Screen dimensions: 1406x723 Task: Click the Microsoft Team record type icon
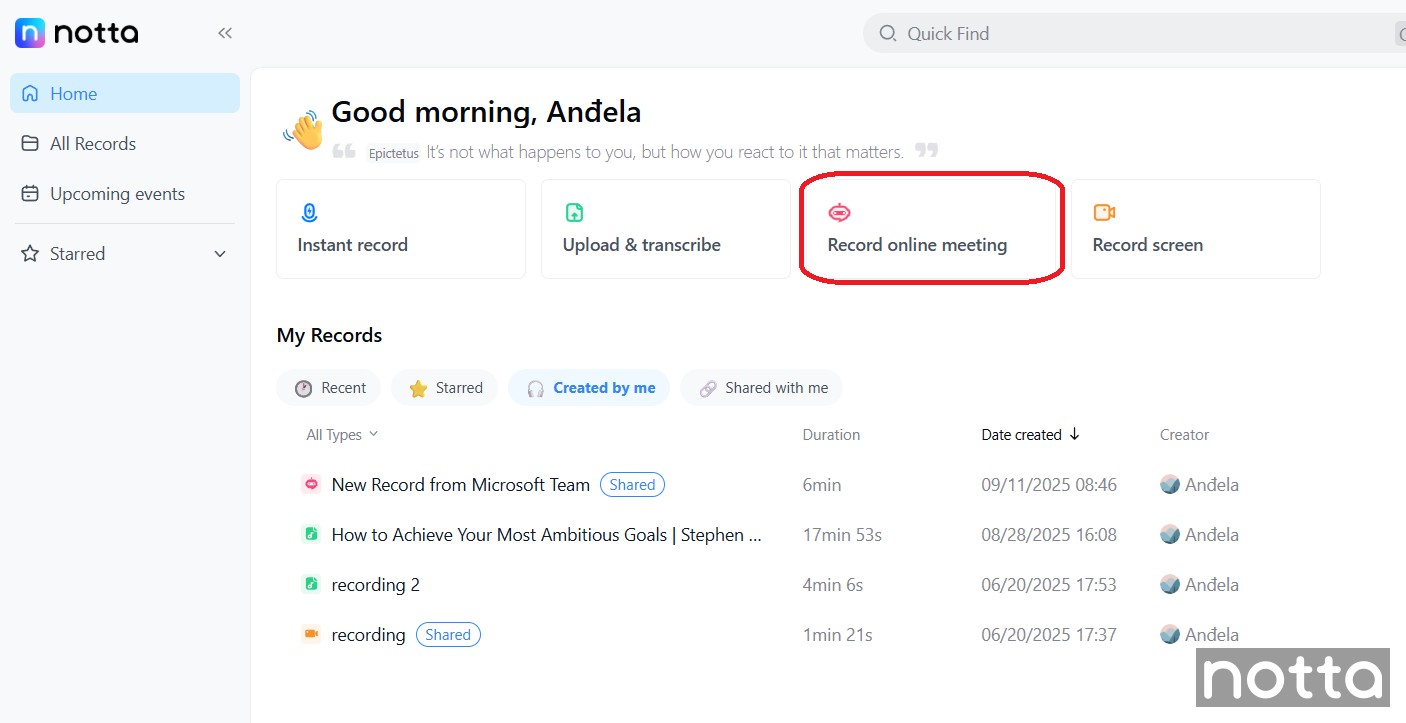311,484
